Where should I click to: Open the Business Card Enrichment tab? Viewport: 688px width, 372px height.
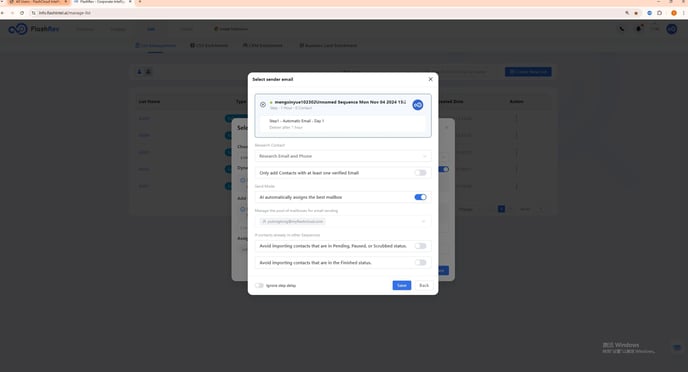[328, 45]
